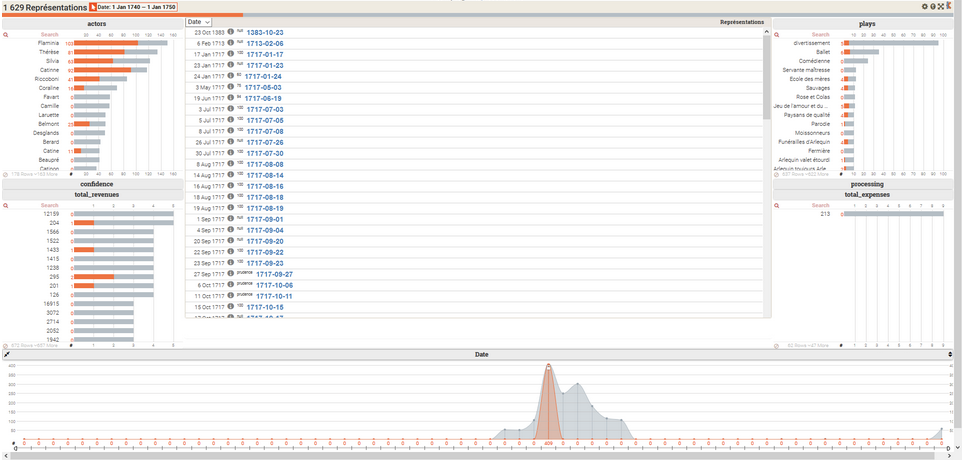The width and height of the screenshot is (962, 460).
Task: Collapse the total_expenses panel header
Action: tap(867, 194)
